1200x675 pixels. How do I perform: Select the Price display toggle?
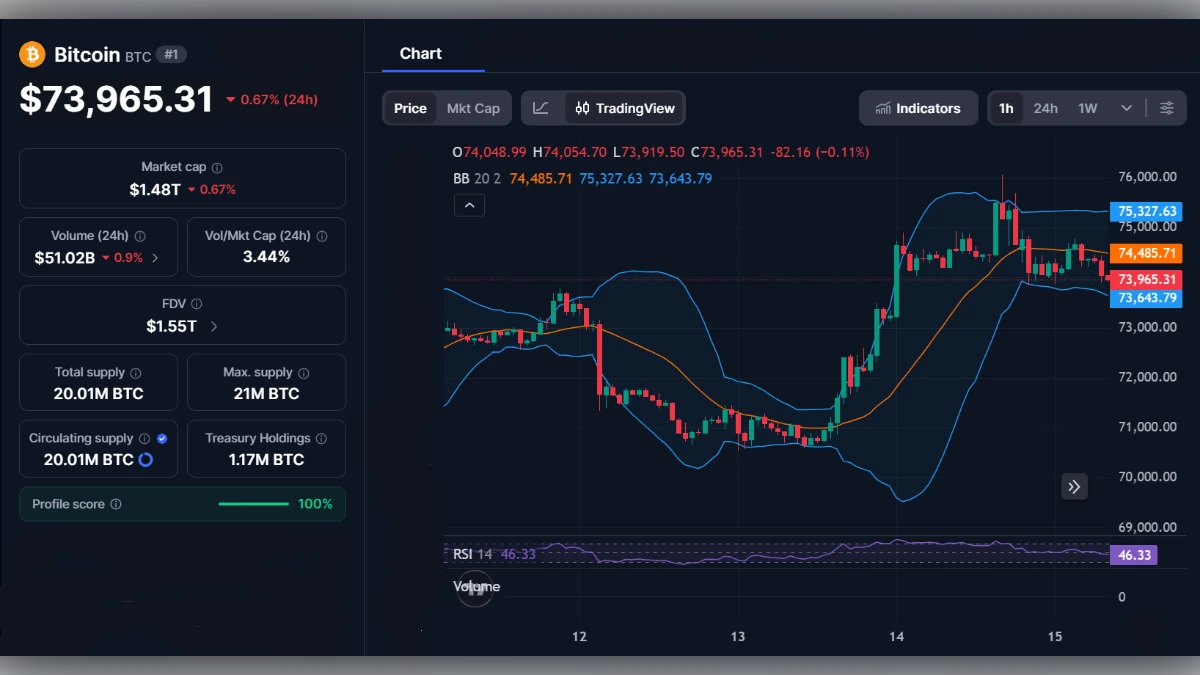tap(410, 107)
